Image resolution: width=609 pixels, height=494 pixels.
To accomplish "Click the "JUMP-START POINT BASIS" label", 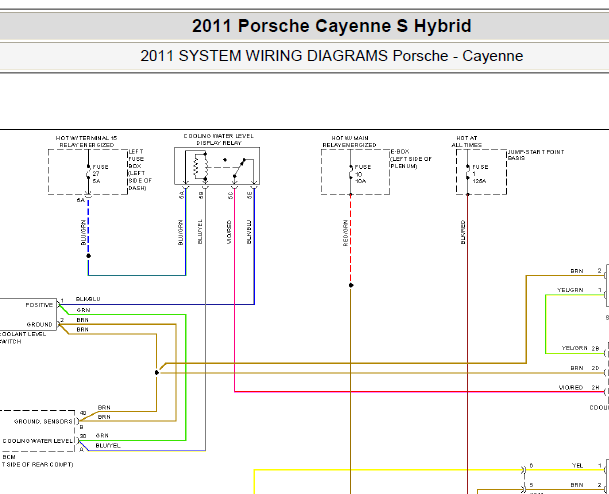I will 536,155.
